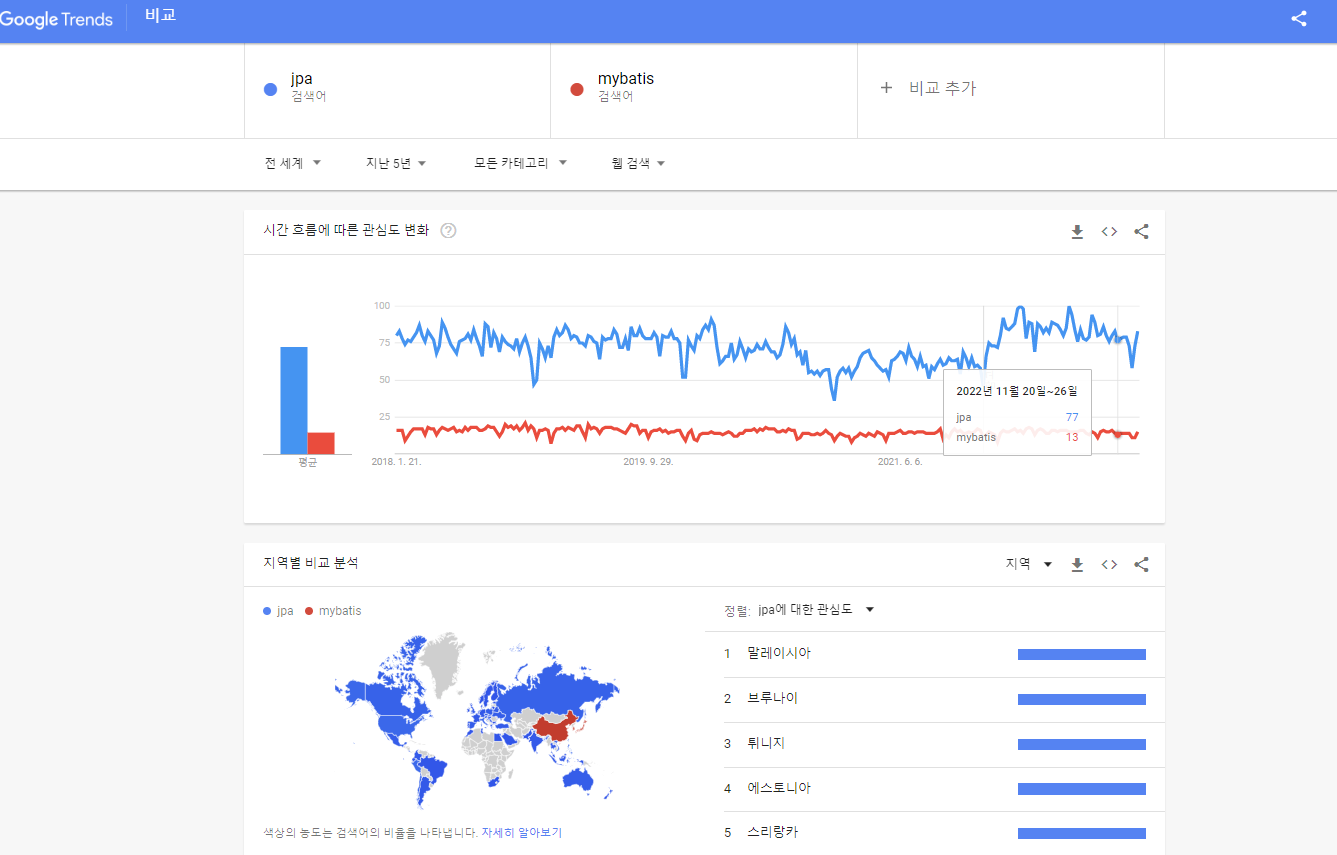This screenshot has height=855, width=1337.
Task: Download the regional comparison data
Action: [x=1077, y=565]
